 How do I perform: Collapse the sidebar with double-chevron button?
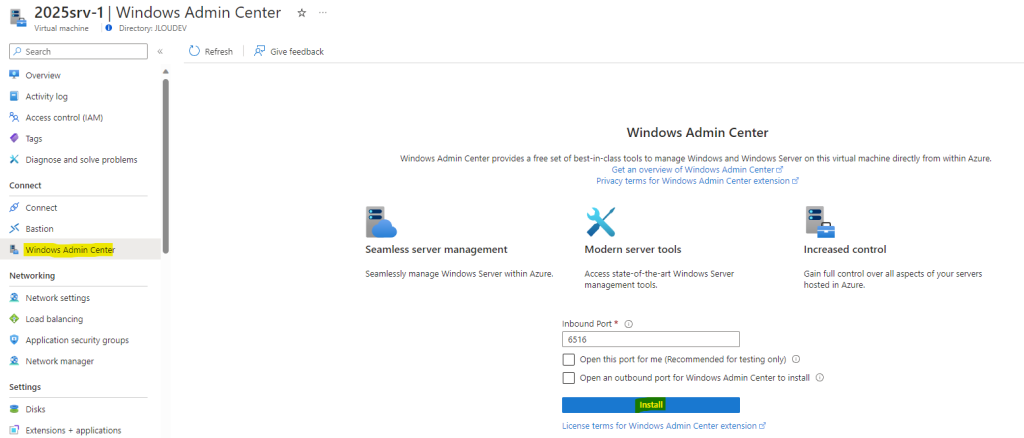tap(160, 52)
